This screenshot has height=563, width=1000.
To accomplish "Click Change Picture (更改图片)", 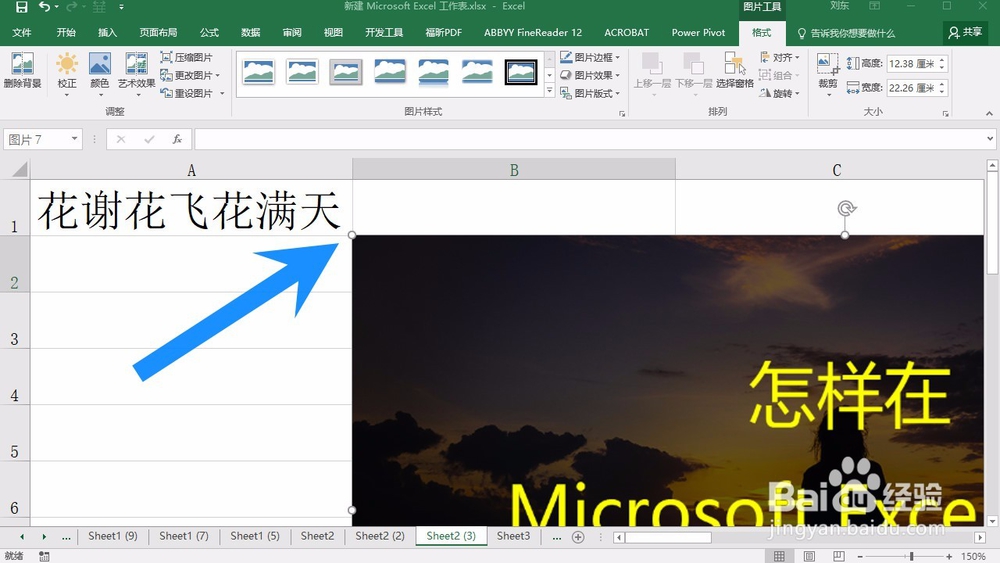I will click(x=190, y=75).
